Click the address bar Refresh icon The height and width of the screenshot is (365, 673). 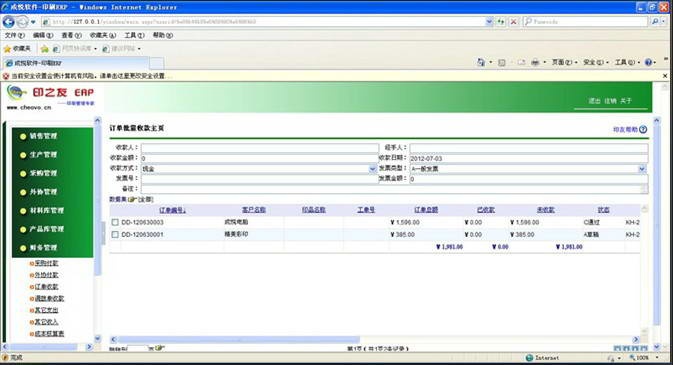pyautogui.click(x=500, y=21)
